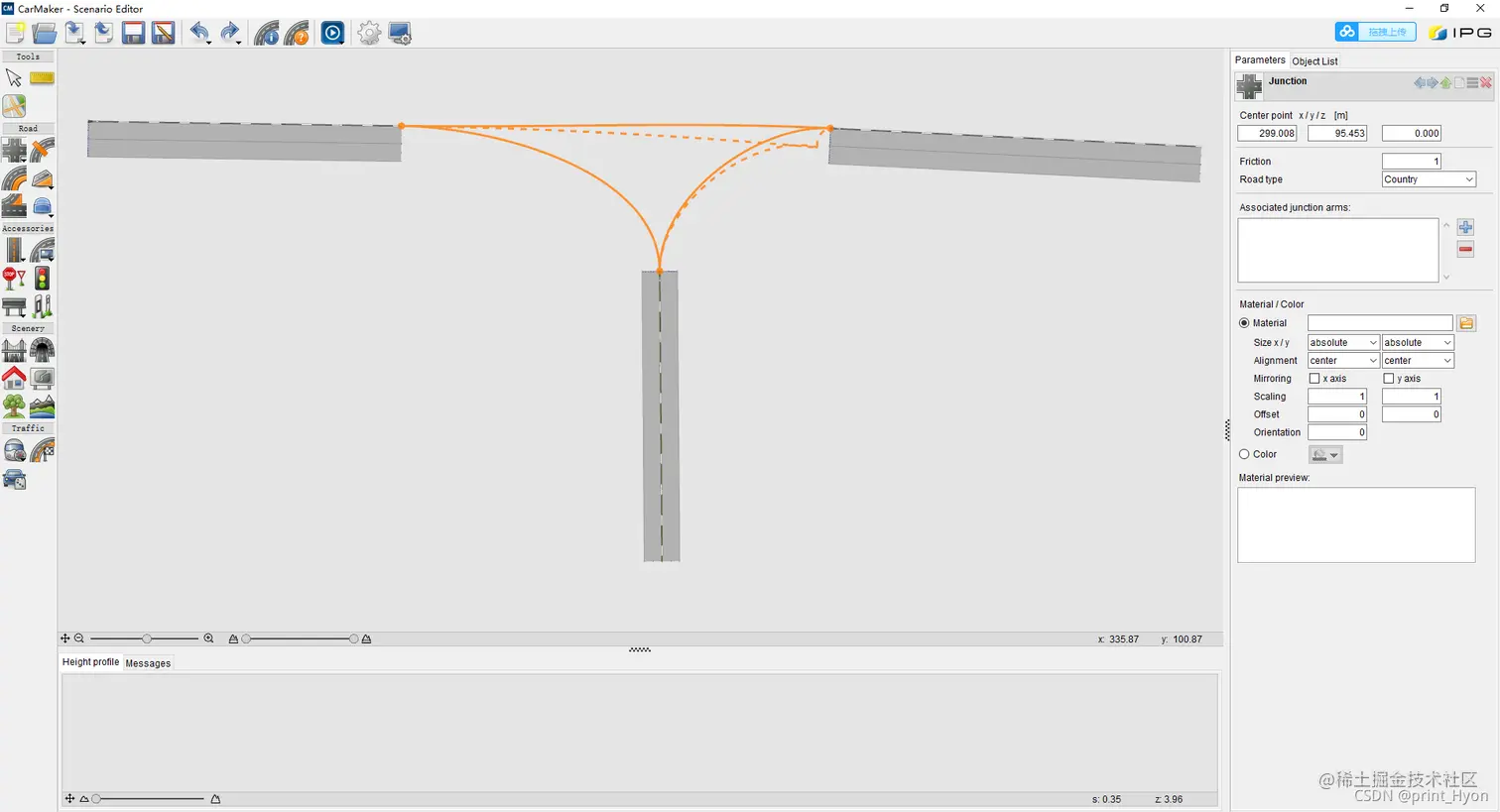Screen dimensions: 1500x812
Task: Adjust the canvas elevation scale slider
Action: pos(300,638)
